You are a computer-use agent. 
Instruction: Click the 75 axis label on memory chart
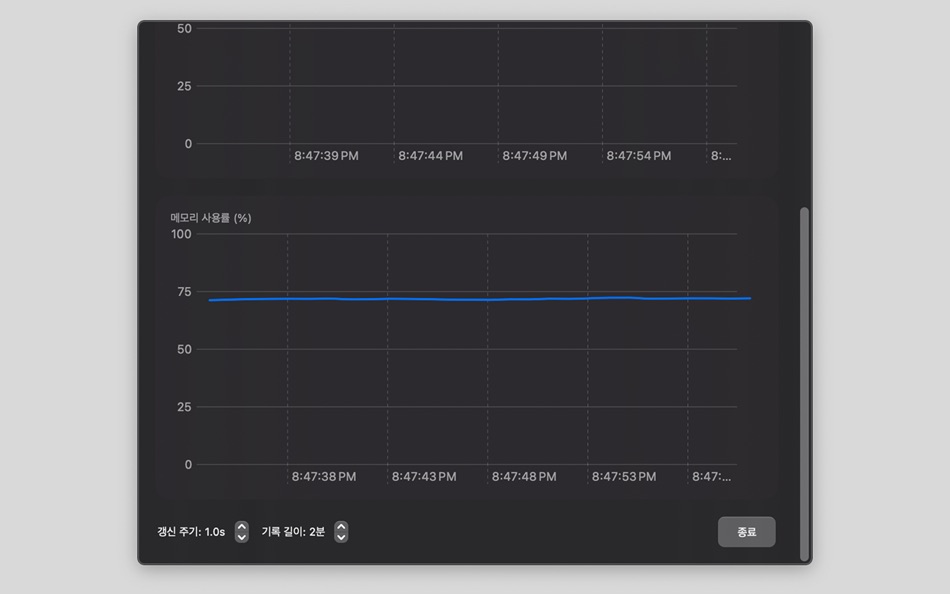183,291
